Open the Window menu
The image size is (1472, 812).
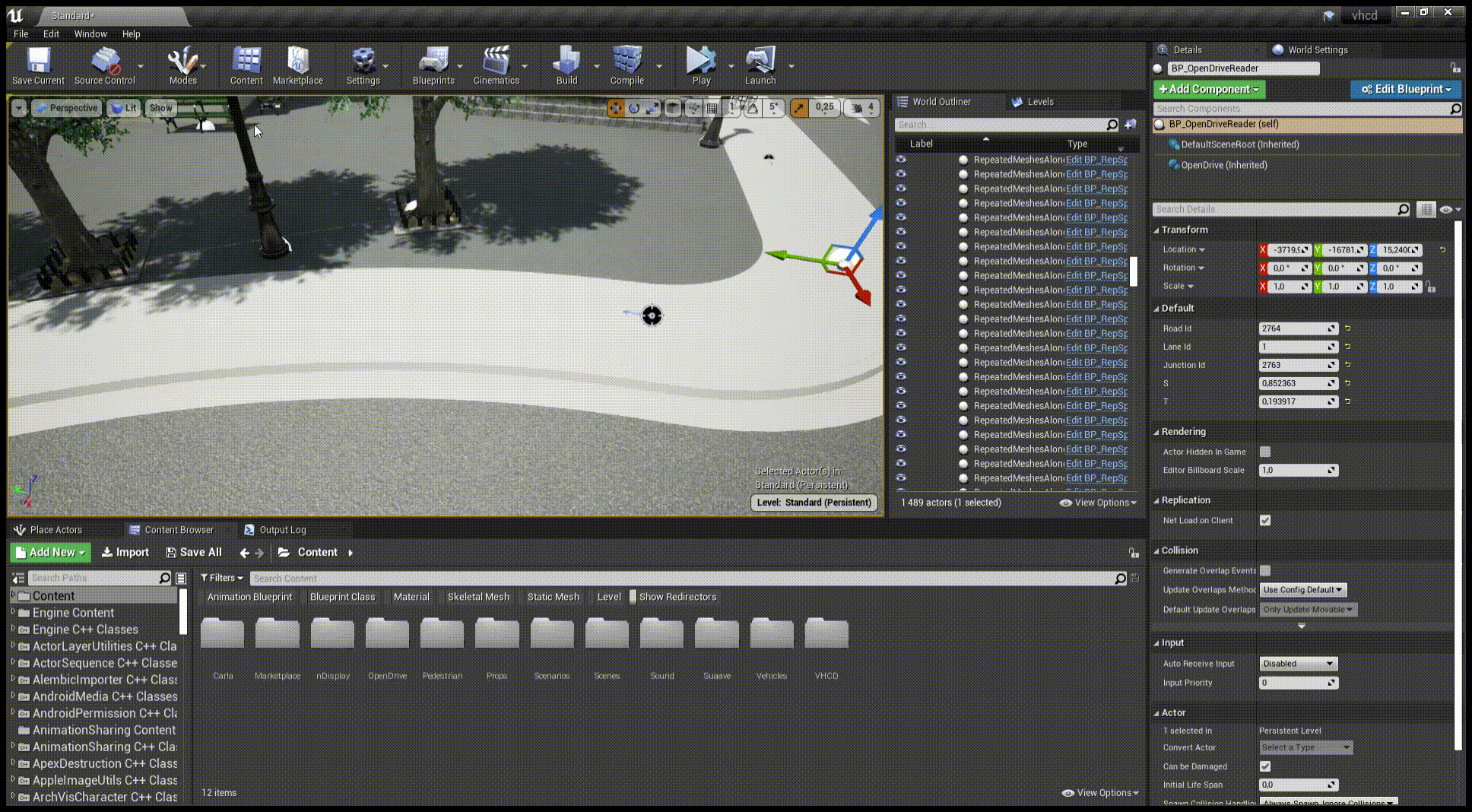click(90, 34)
